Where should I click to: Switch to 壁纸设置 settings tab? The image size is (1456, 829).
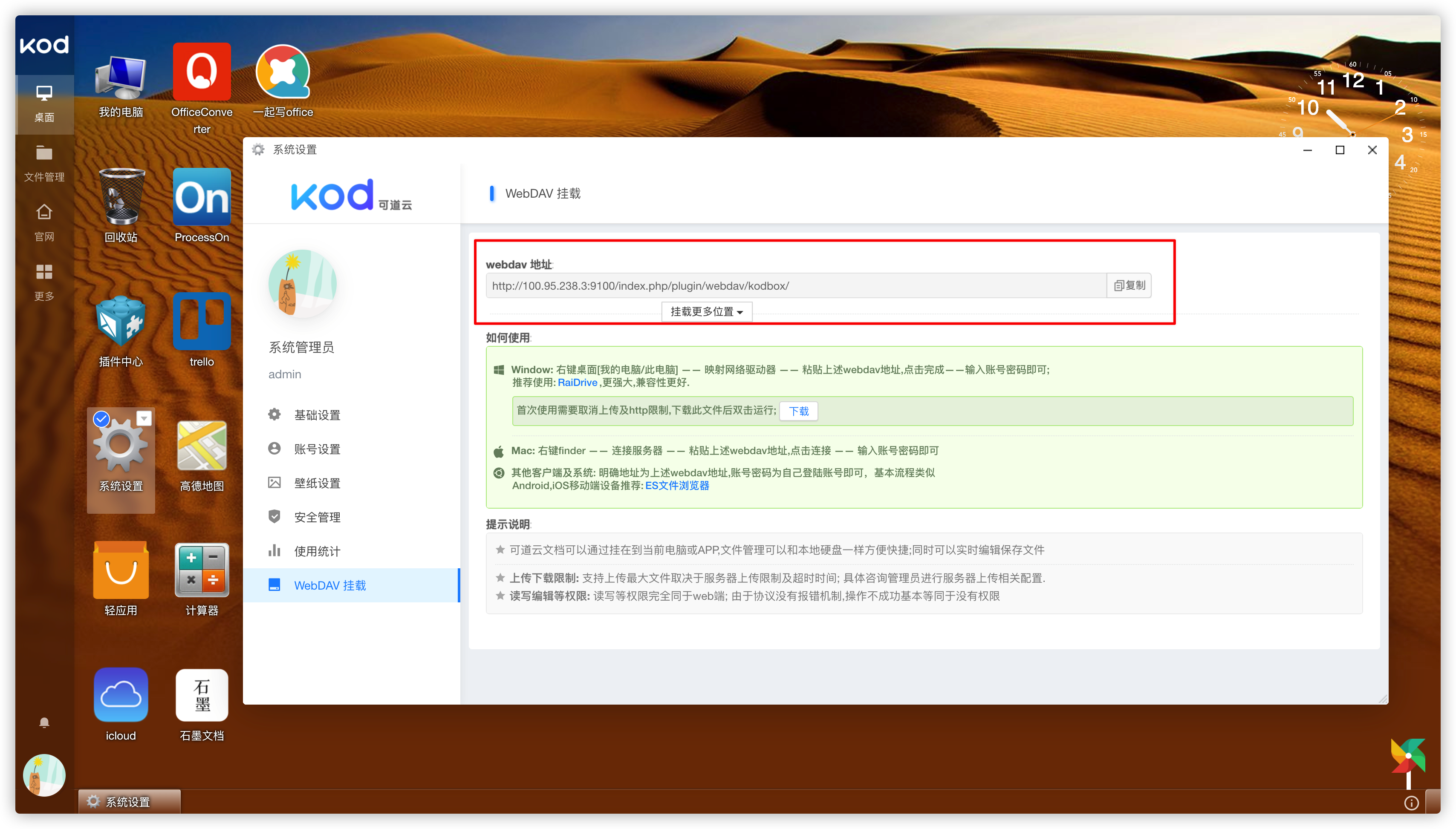317,483
